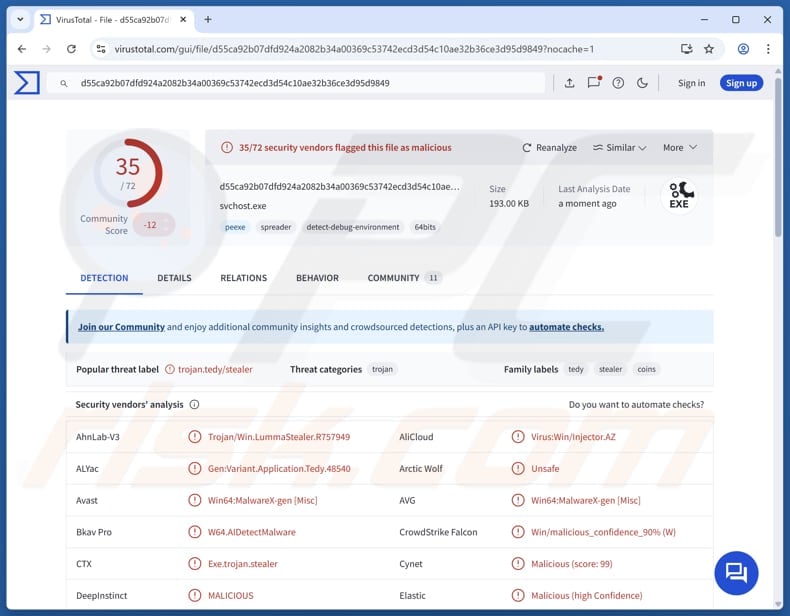Click Trojan/Win.LummaStealer.R757949 detection

[279, 437]
